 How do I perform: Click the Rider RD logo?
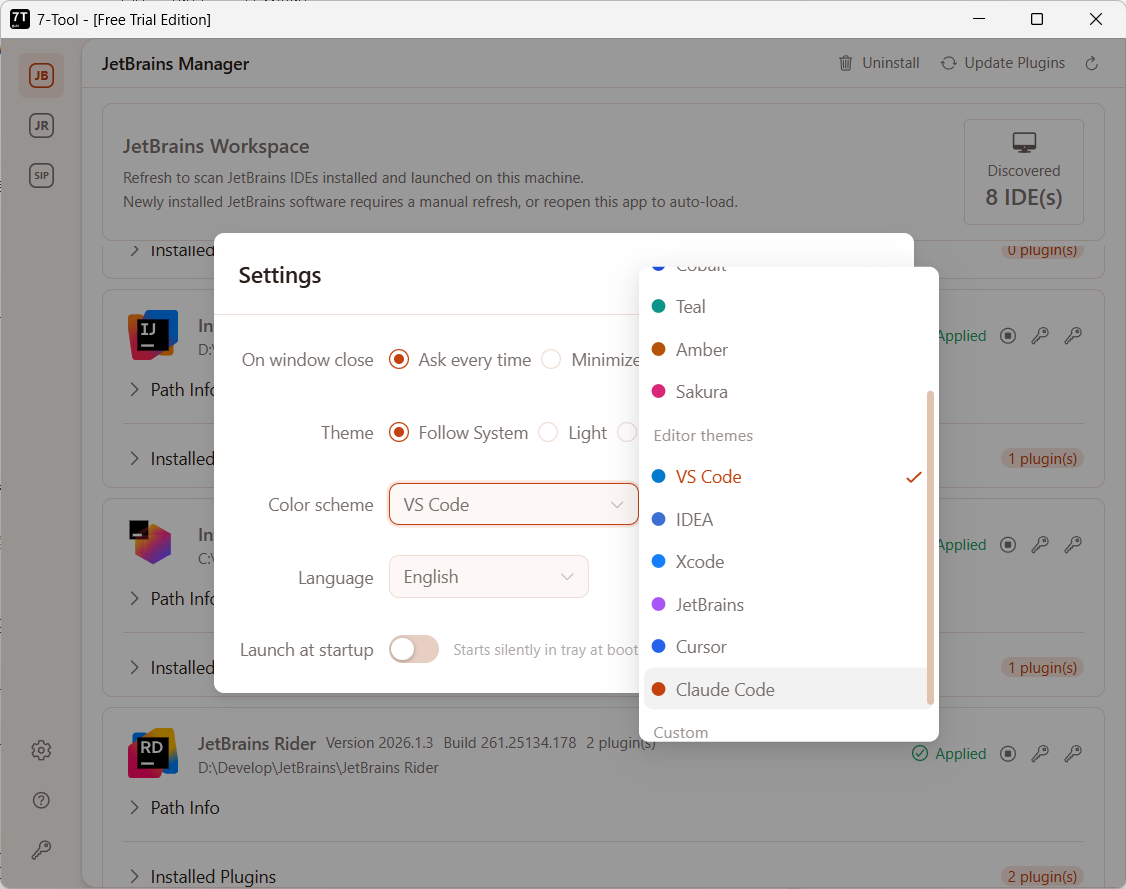click(152, 753)
